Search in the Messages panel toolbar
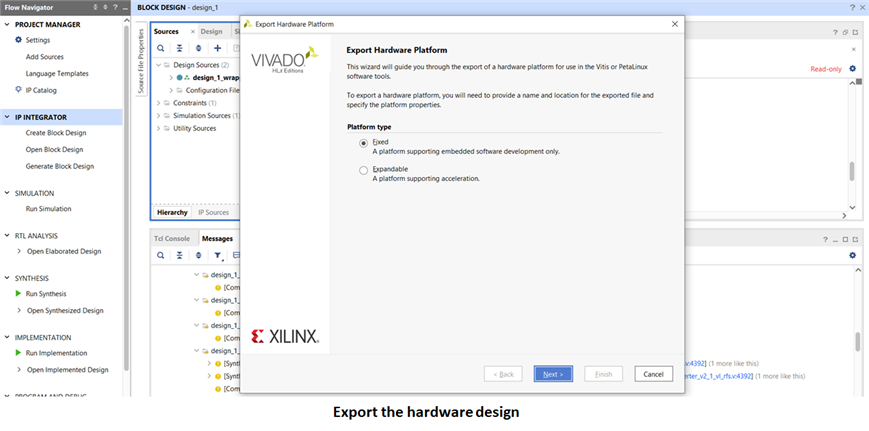869x431 pixels. (x=160, y=255)
